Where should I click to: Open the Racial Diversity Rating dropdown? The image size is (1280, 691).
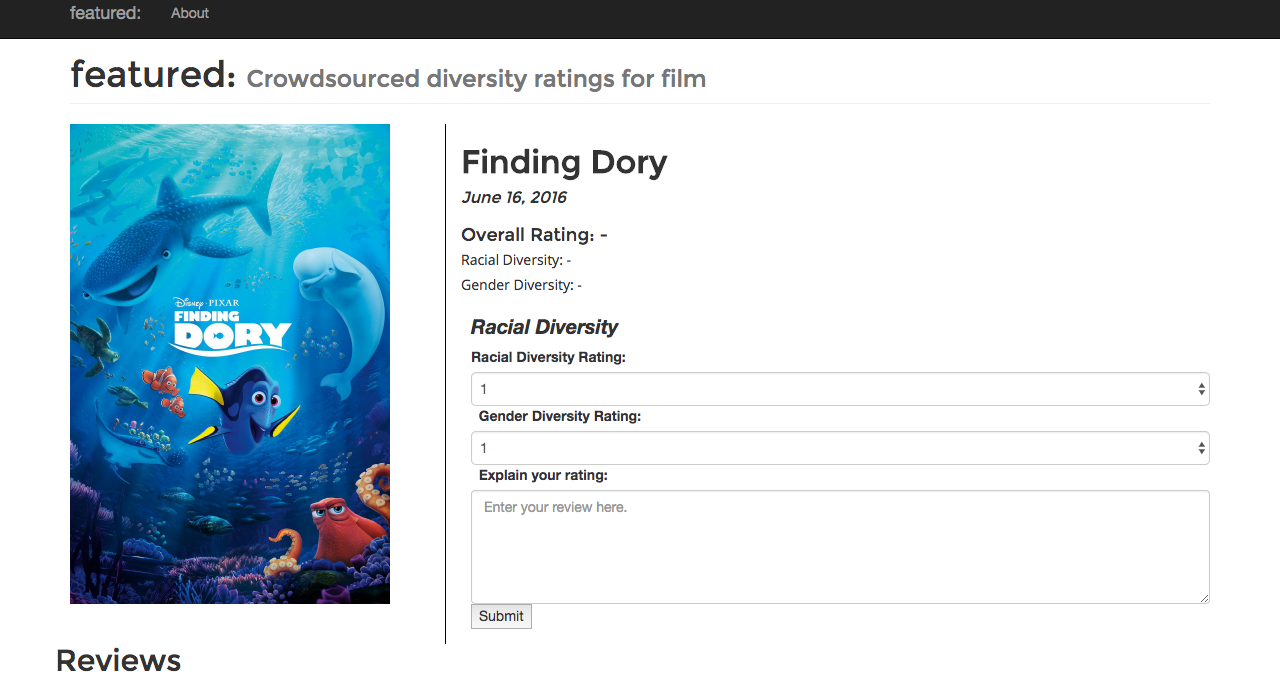pos(840,389)
